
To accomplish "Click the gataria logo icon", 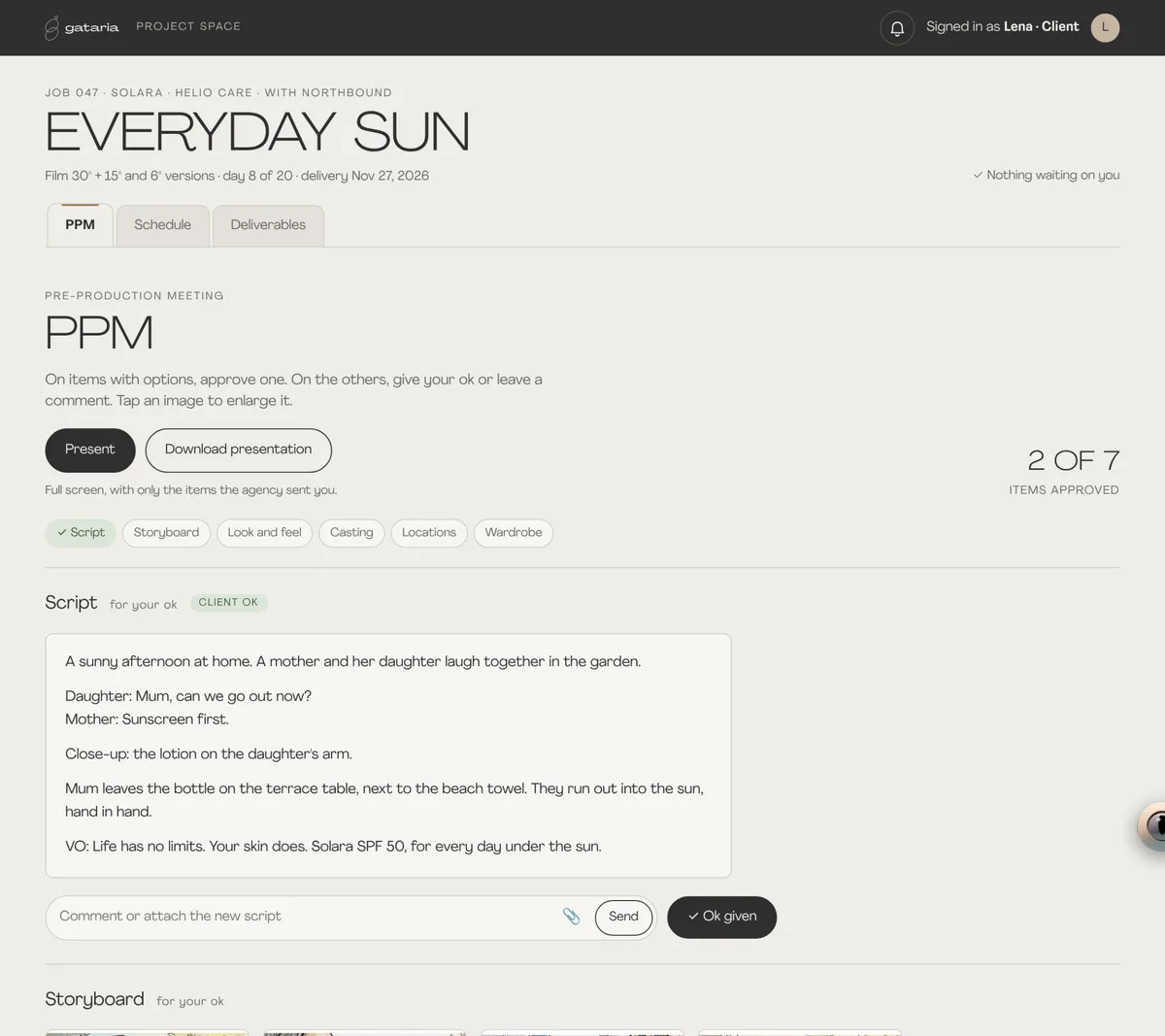I will [x=51, y=28].
